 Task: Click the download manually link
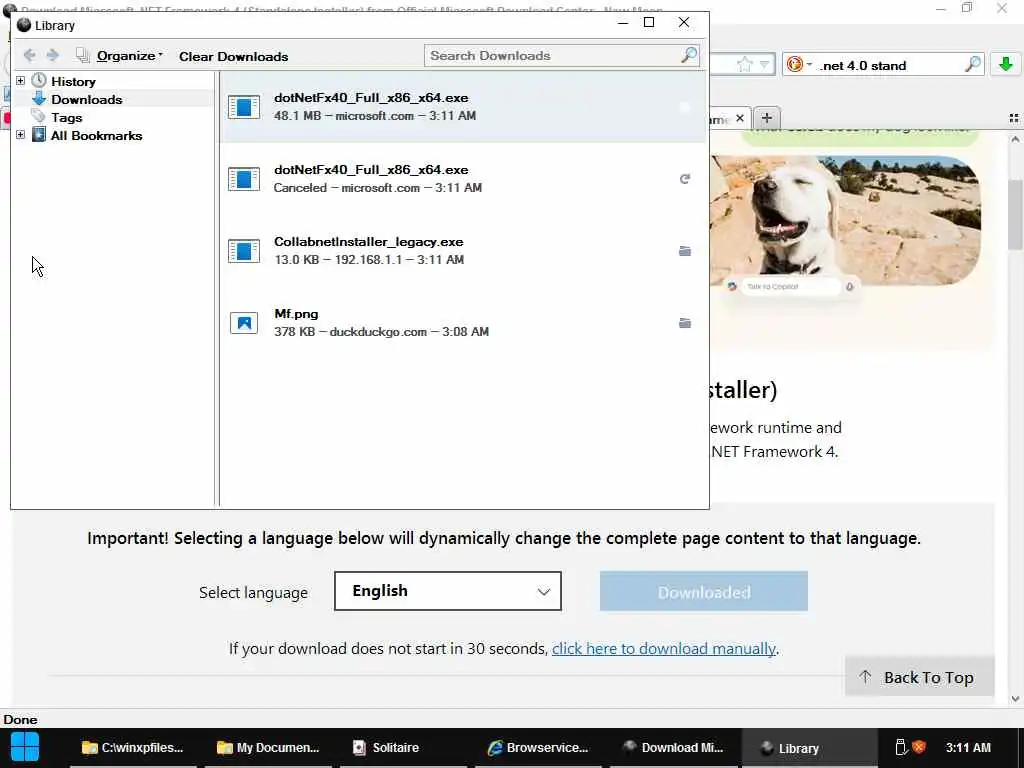coord(664,648)
